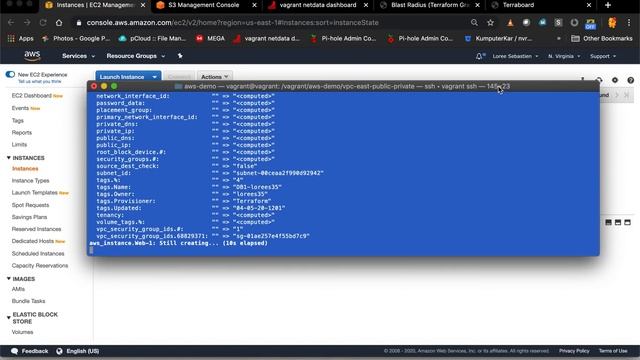The image size is (640, 360).
Task: Open the Loree Sebastien account menu
Action: coord(515,56)
